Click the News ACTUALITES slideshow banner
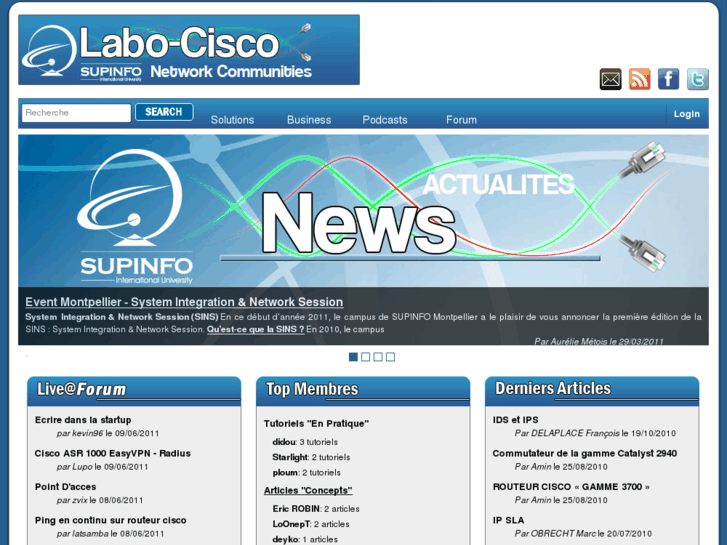Screen dimensions: 727x545 [x=364, y=211]
